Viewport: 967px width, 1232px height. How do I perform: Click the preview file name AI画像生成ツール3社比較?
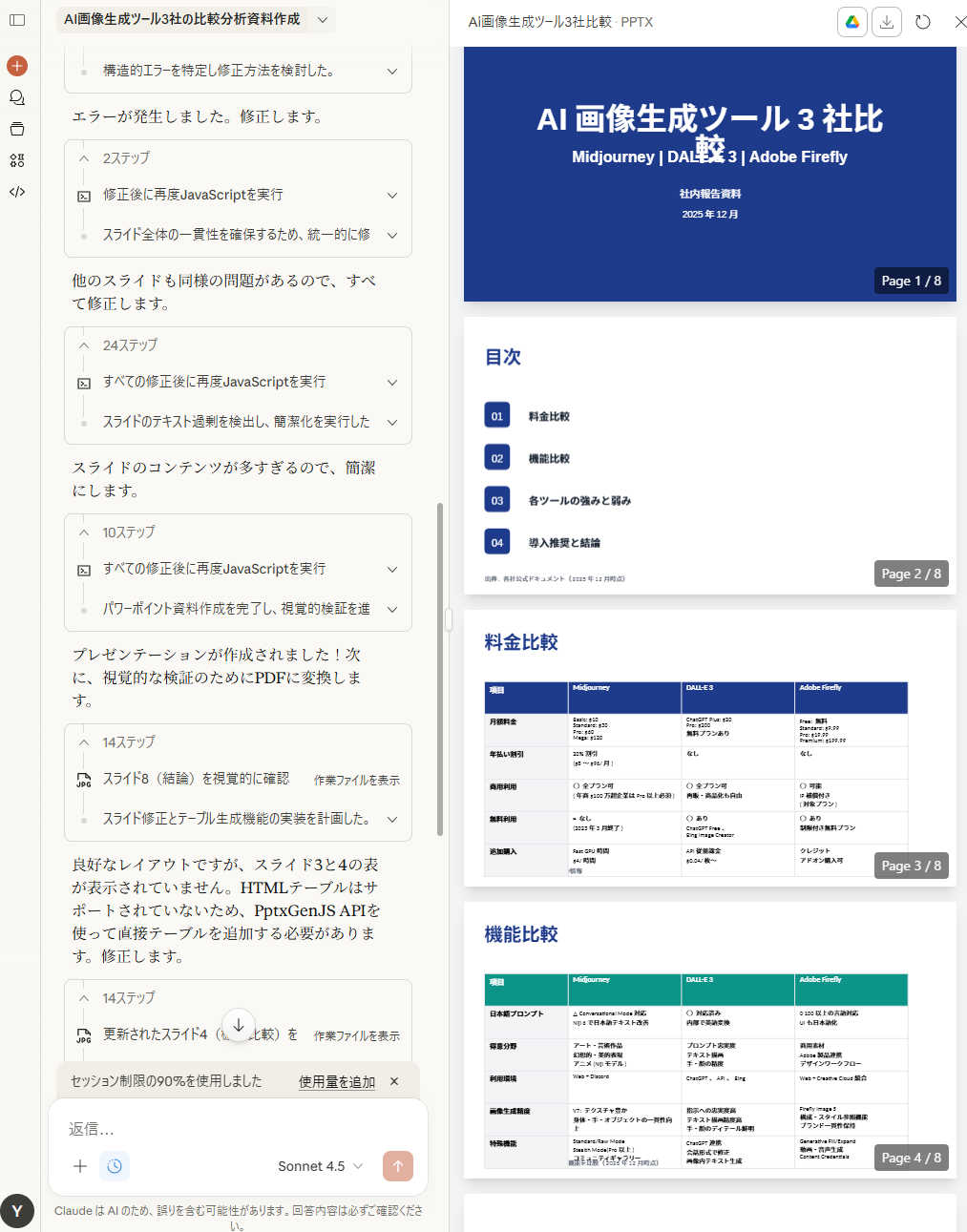pos(539,22)
